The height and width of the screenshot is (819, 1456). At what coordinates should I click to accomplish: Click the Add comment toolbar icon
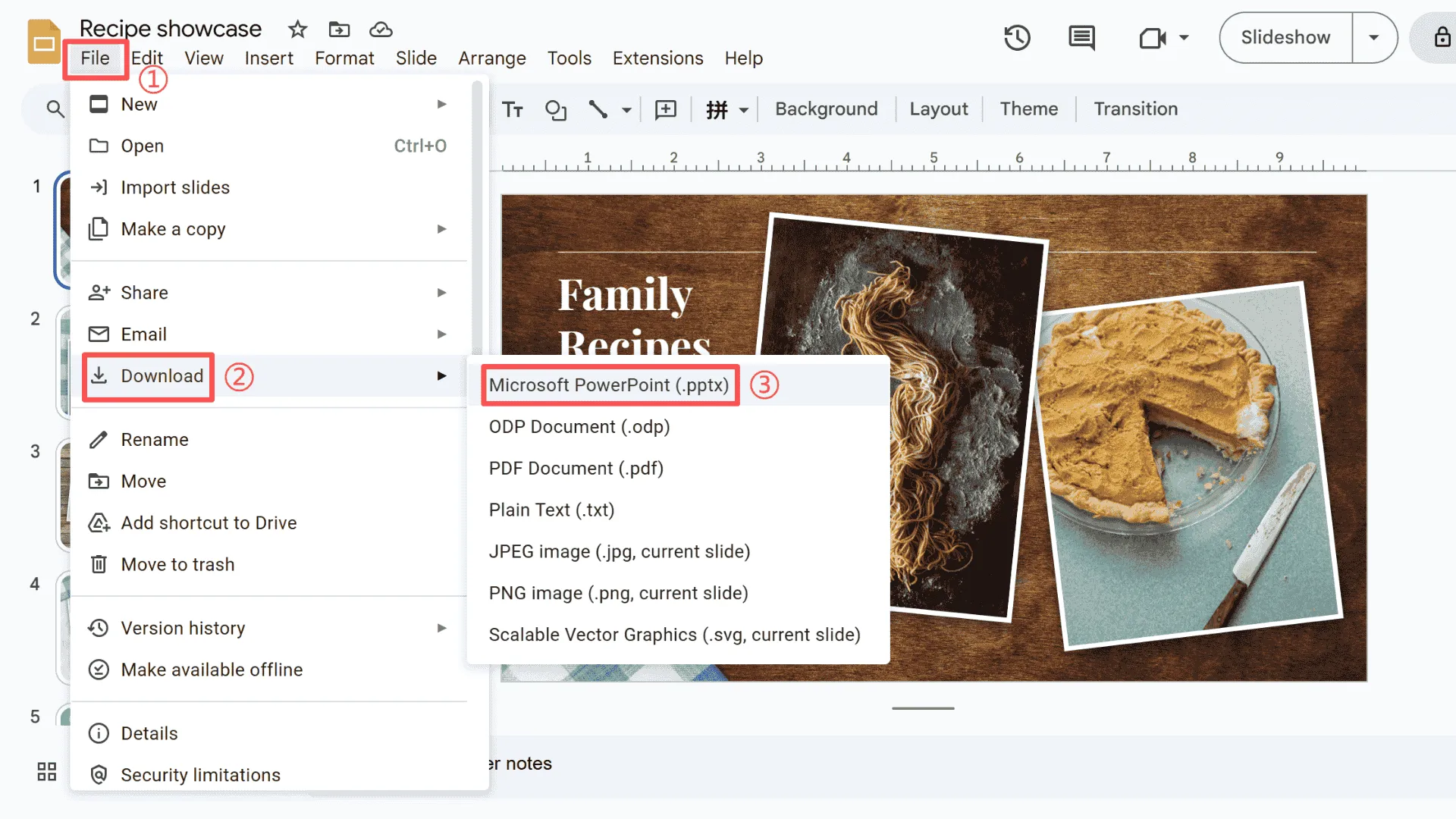pos(666,109)
